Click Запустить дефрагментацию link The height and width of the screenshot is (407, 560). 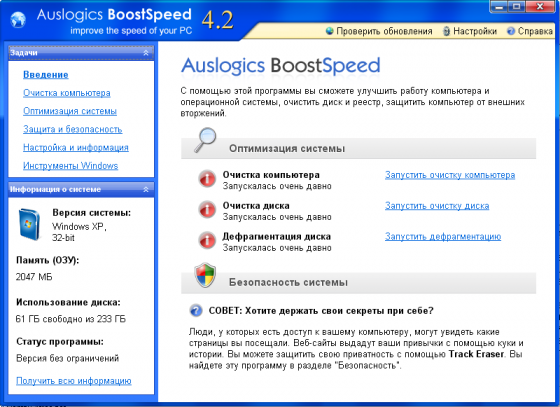coord(443,237)
